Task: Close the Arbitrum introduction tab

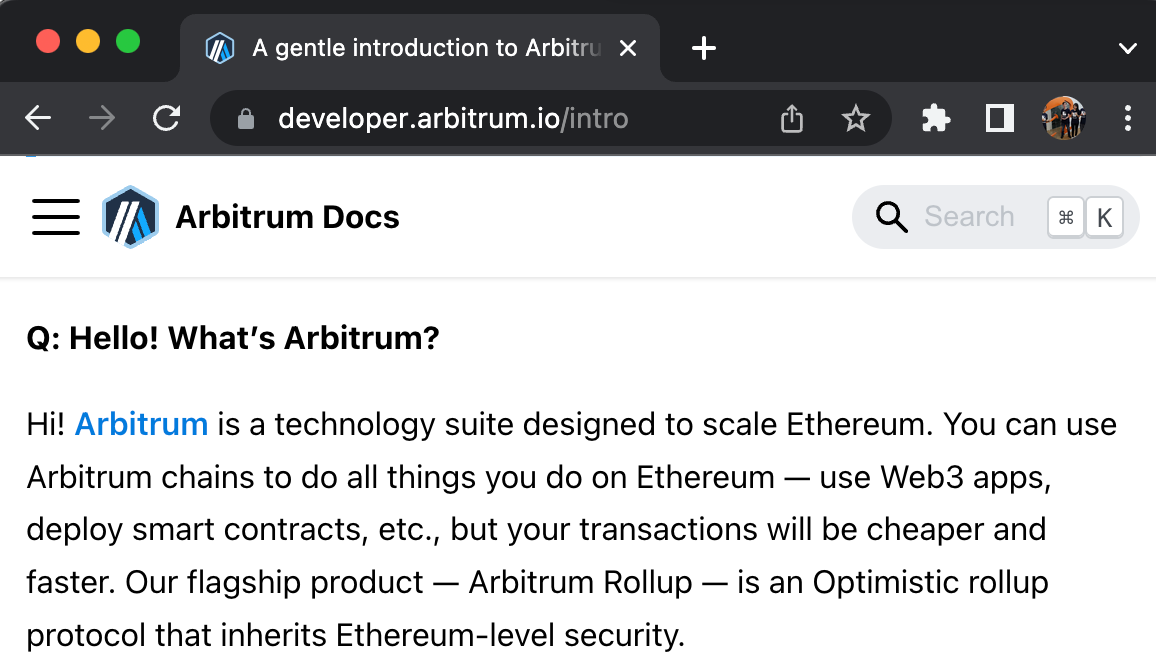Action: point(628,48)
